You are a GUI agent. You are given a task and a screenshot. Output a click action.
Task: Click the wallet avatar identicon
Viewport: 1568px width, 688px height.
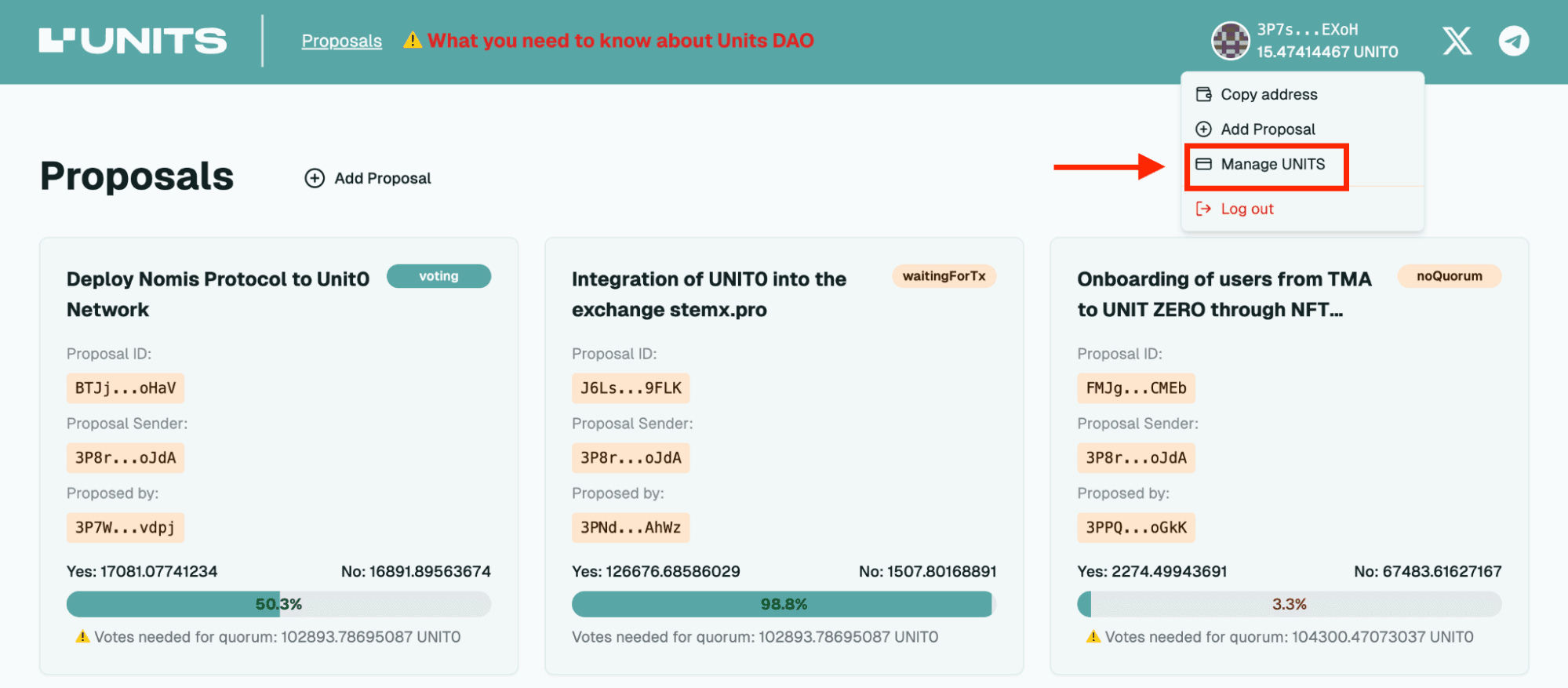[1230, 41]
